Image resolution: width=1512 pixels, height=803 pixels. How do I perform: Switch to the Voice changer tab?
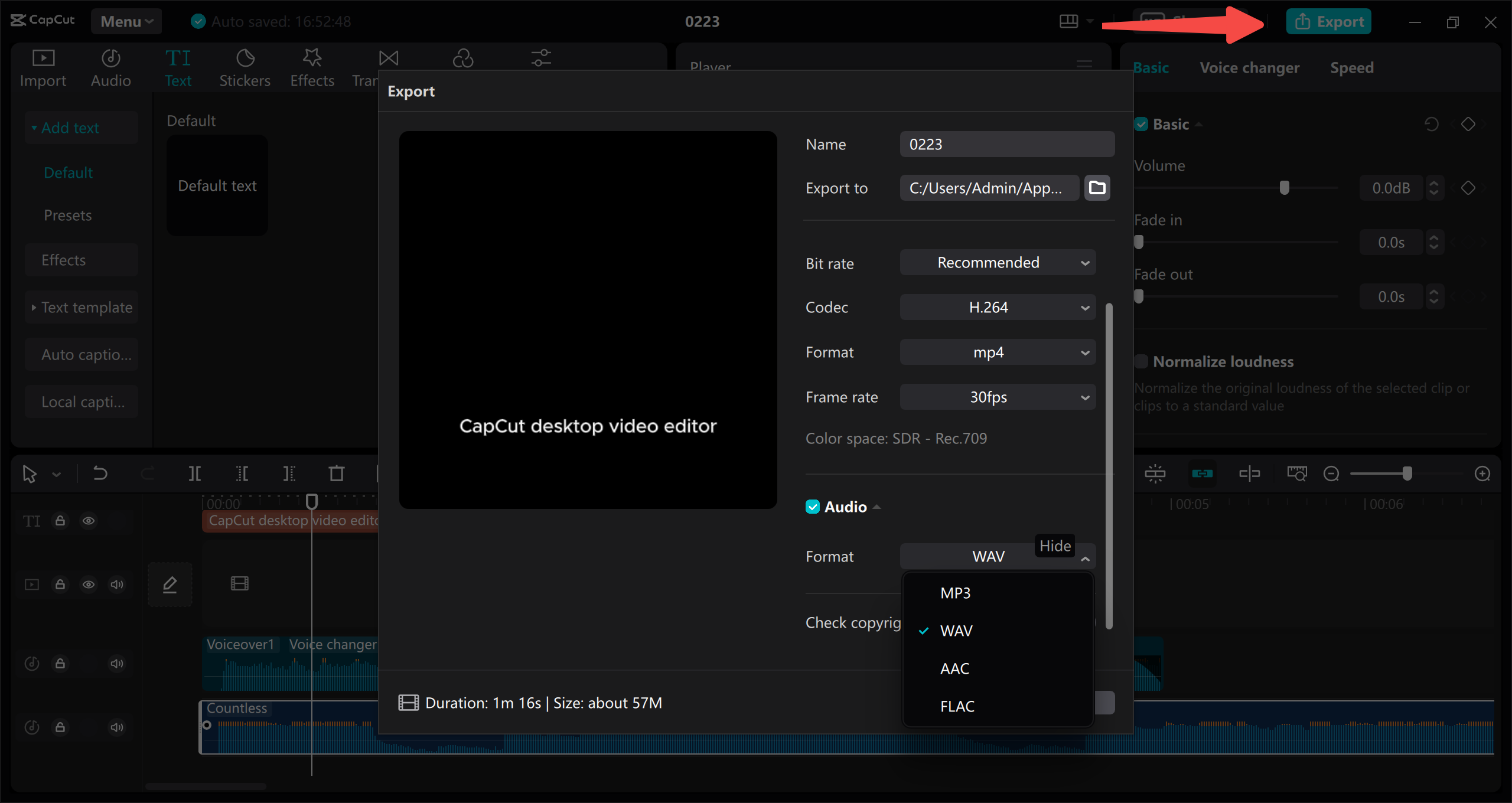[x=1249, y=67]
